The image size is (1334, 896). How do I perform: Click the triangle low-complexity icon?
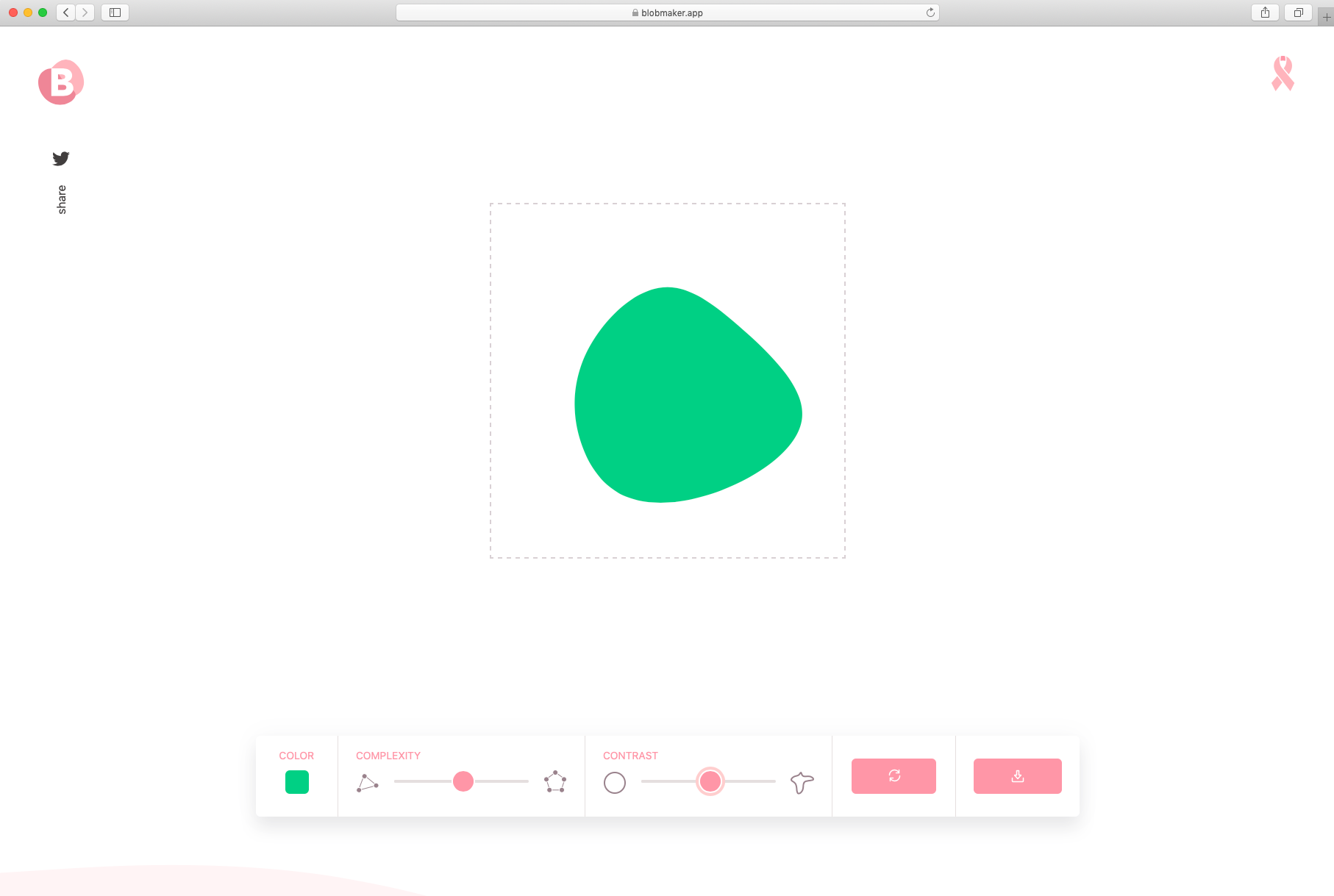coord(368,783)
